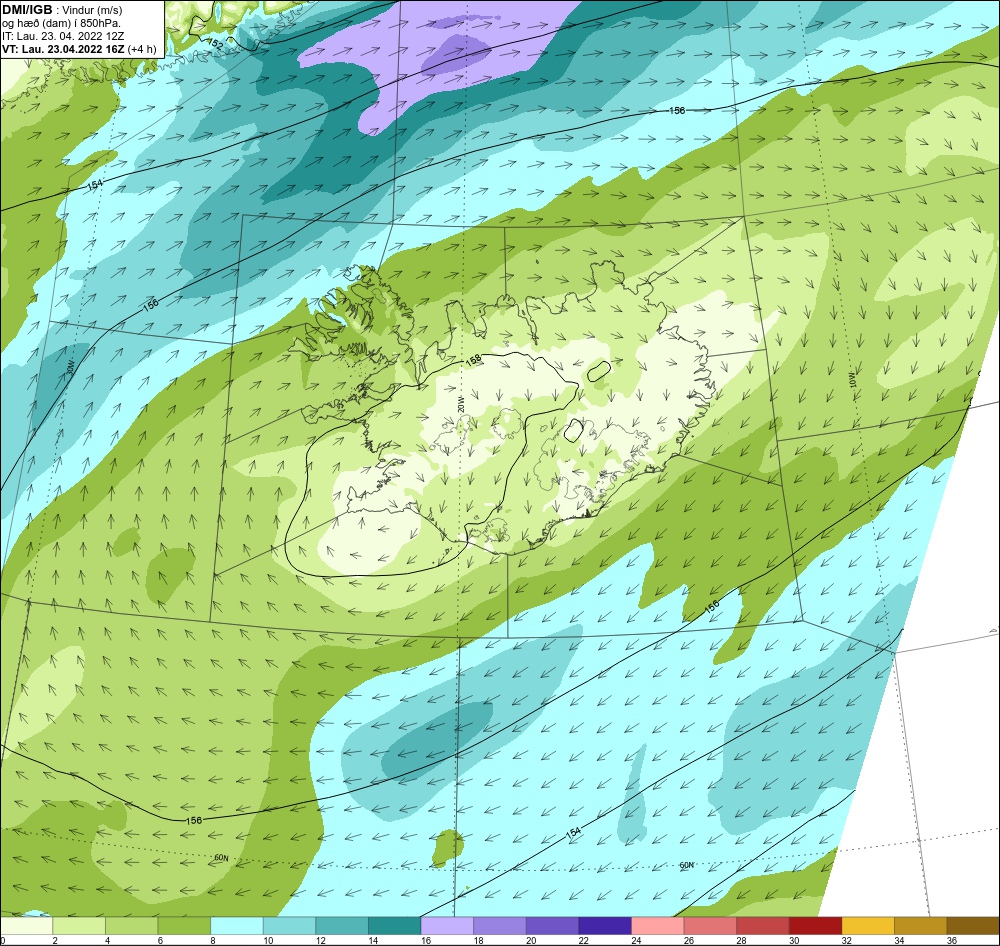
Task: Select the light cyan 8–10 m/s legend swatch
Action: coord(237,926)
